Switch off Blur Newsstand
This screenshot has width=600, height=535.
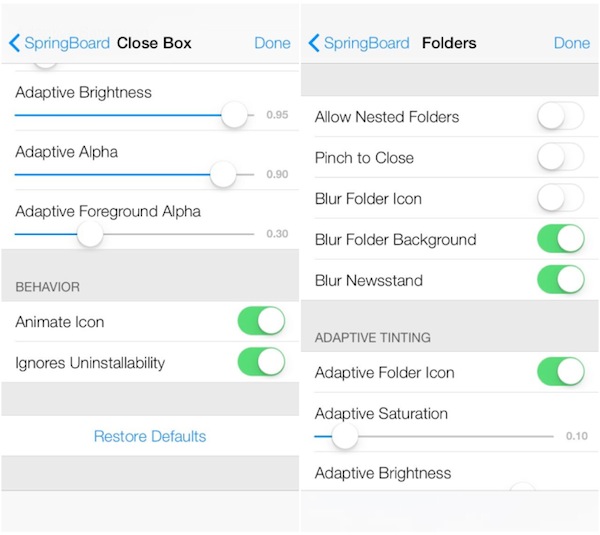tap(560, 281)
